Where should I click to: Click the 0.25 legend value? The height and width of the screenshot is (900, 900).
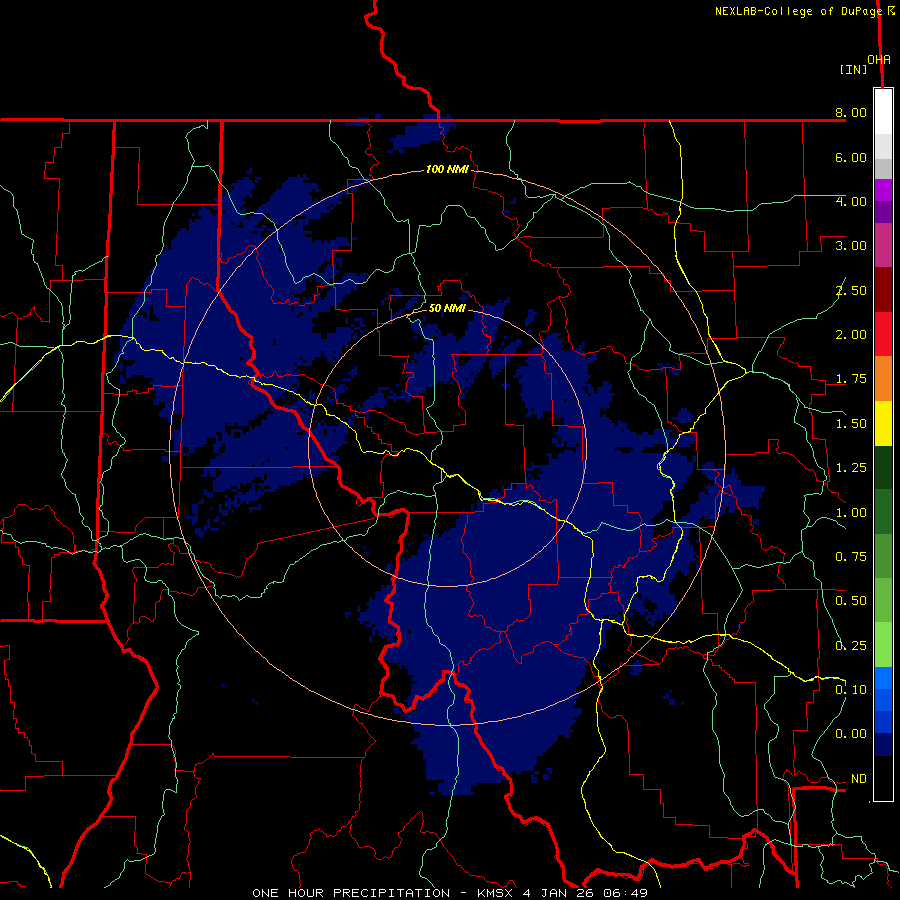(851, 646)
